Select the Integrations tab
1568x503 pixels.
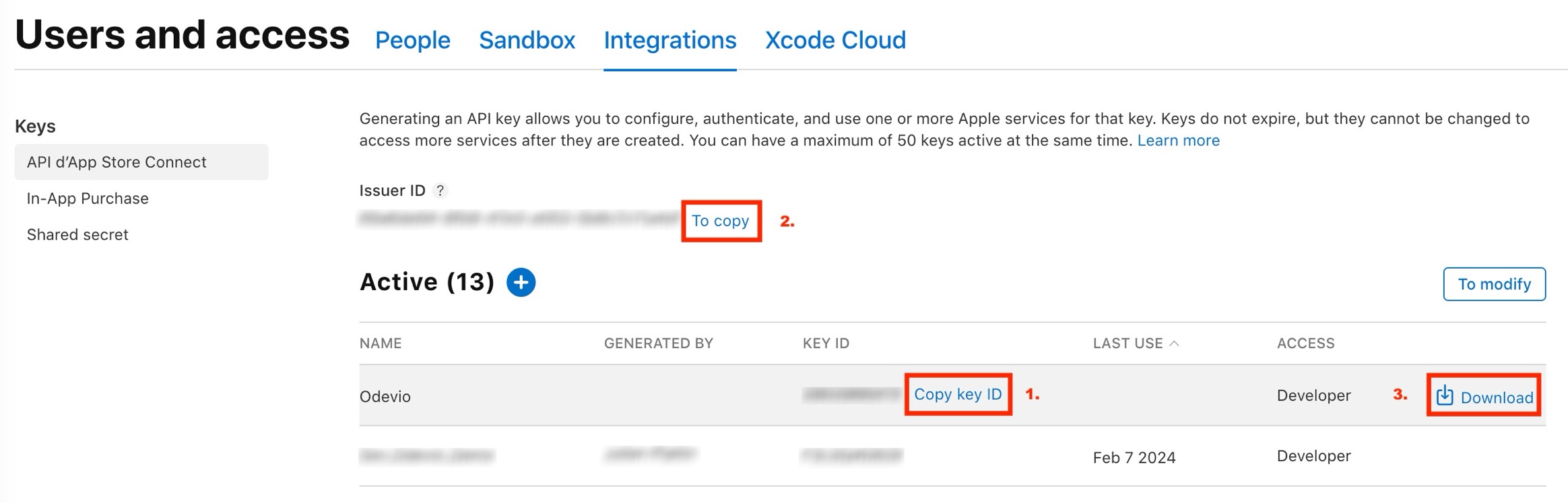[669, 40]
